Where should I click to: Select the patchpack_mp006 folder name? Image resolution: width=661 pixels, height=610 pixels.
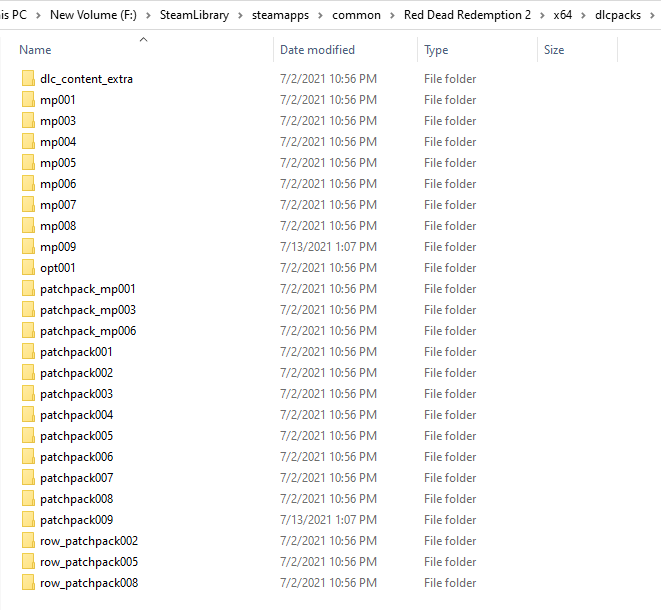coord(88,331)
